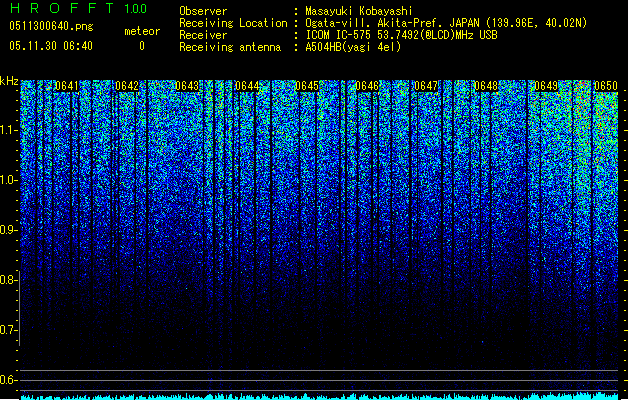Click the 'Observer' field label
629x400 pixels.
coord(203,11)
